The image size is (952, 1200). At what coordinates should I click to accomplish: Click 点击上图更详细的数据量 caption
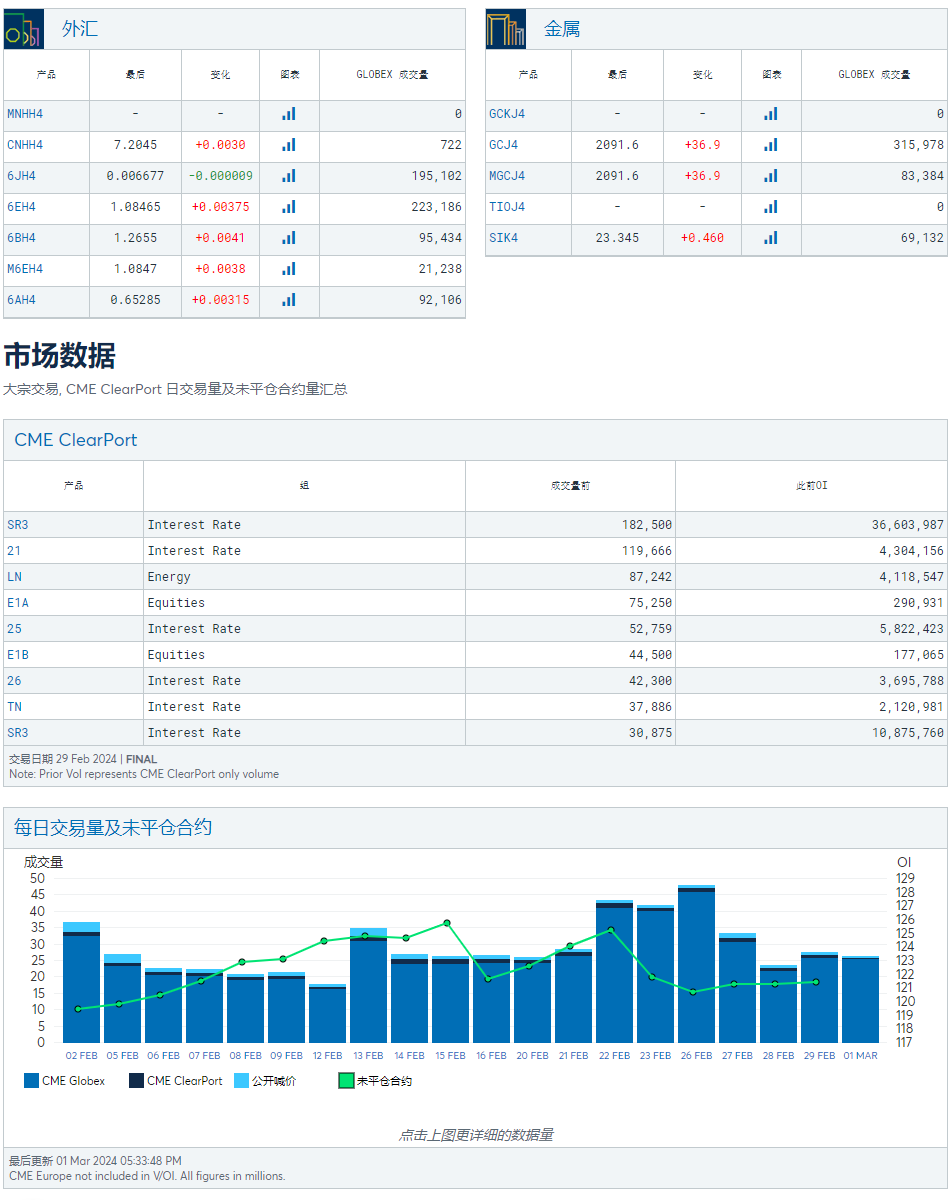pos(476,1135)
